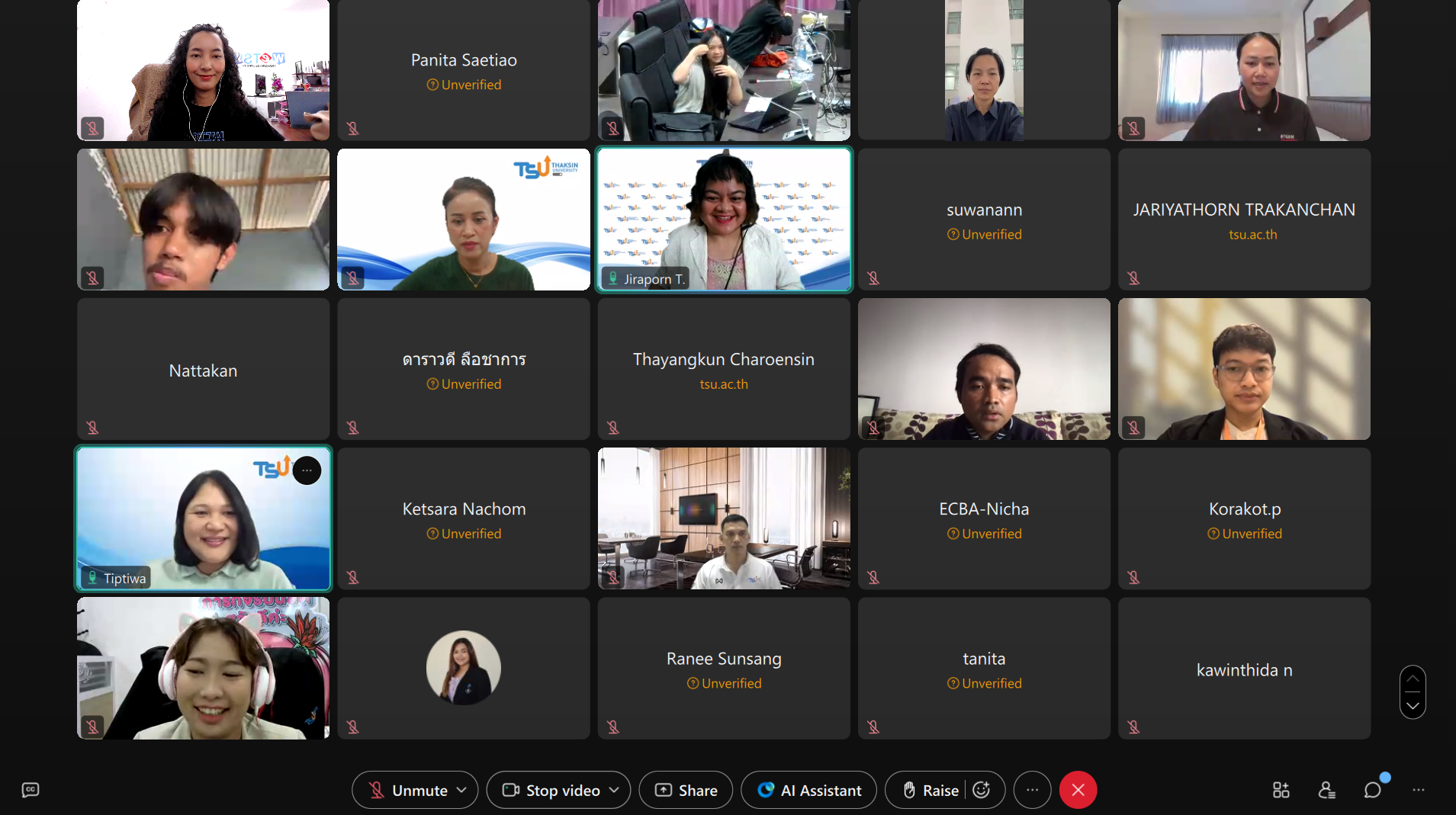Click the Share button

click(686, 790)
